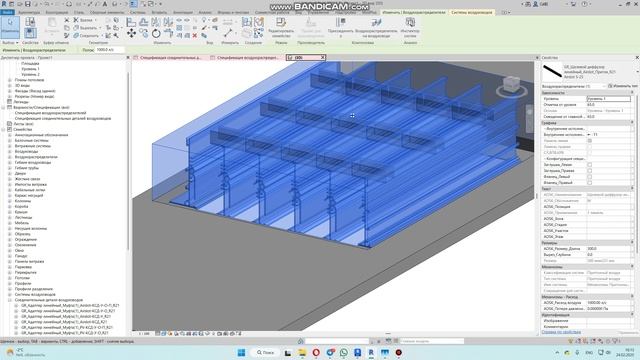Viewport: 640px width, 360px height.
Task: Select Спецификация воздухораспределителей in browser tree
Action: 50,113
